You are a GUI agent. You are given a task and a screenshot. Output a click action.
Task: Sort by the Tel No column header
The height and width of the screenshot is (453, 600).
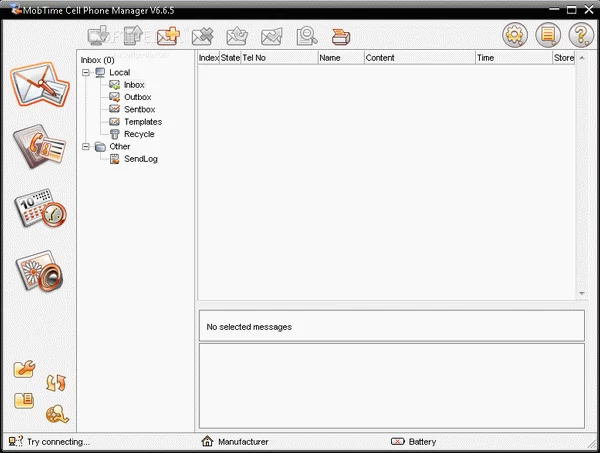[x=279, y=58]
